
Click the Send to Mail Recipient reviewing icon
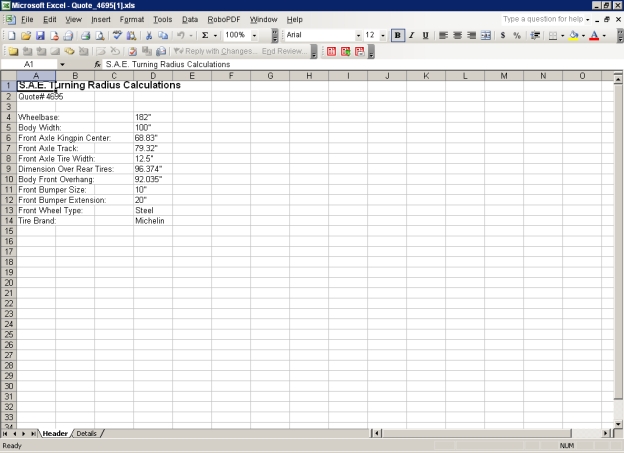point(161,51)
